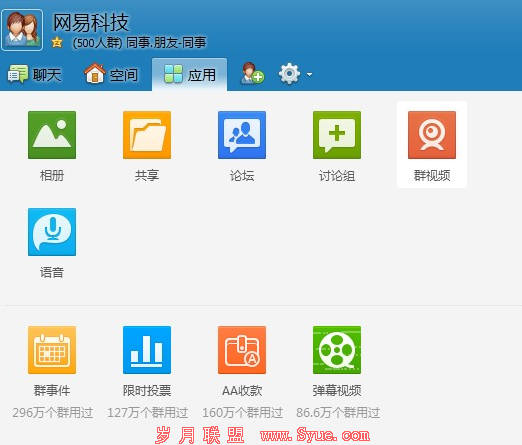Open the 限时投票 poll app
The width and height of the screenshot is (522, 445).
tap(147, 350)
